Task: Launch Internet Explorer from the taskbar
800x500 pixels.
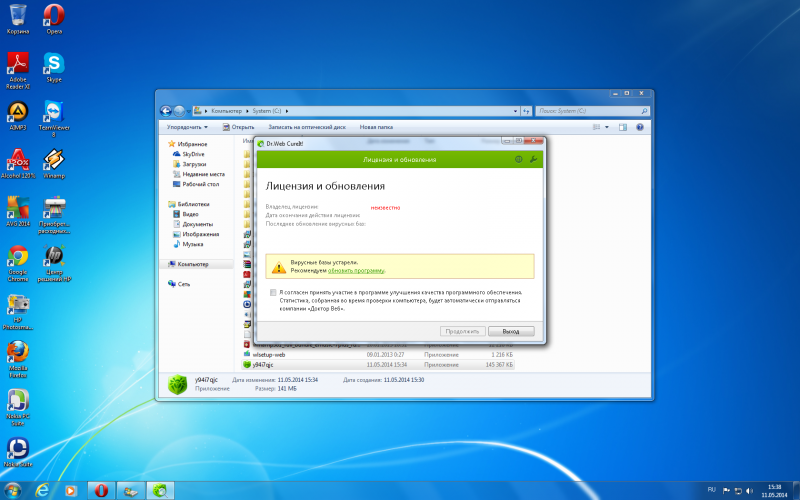Action: 42,491
